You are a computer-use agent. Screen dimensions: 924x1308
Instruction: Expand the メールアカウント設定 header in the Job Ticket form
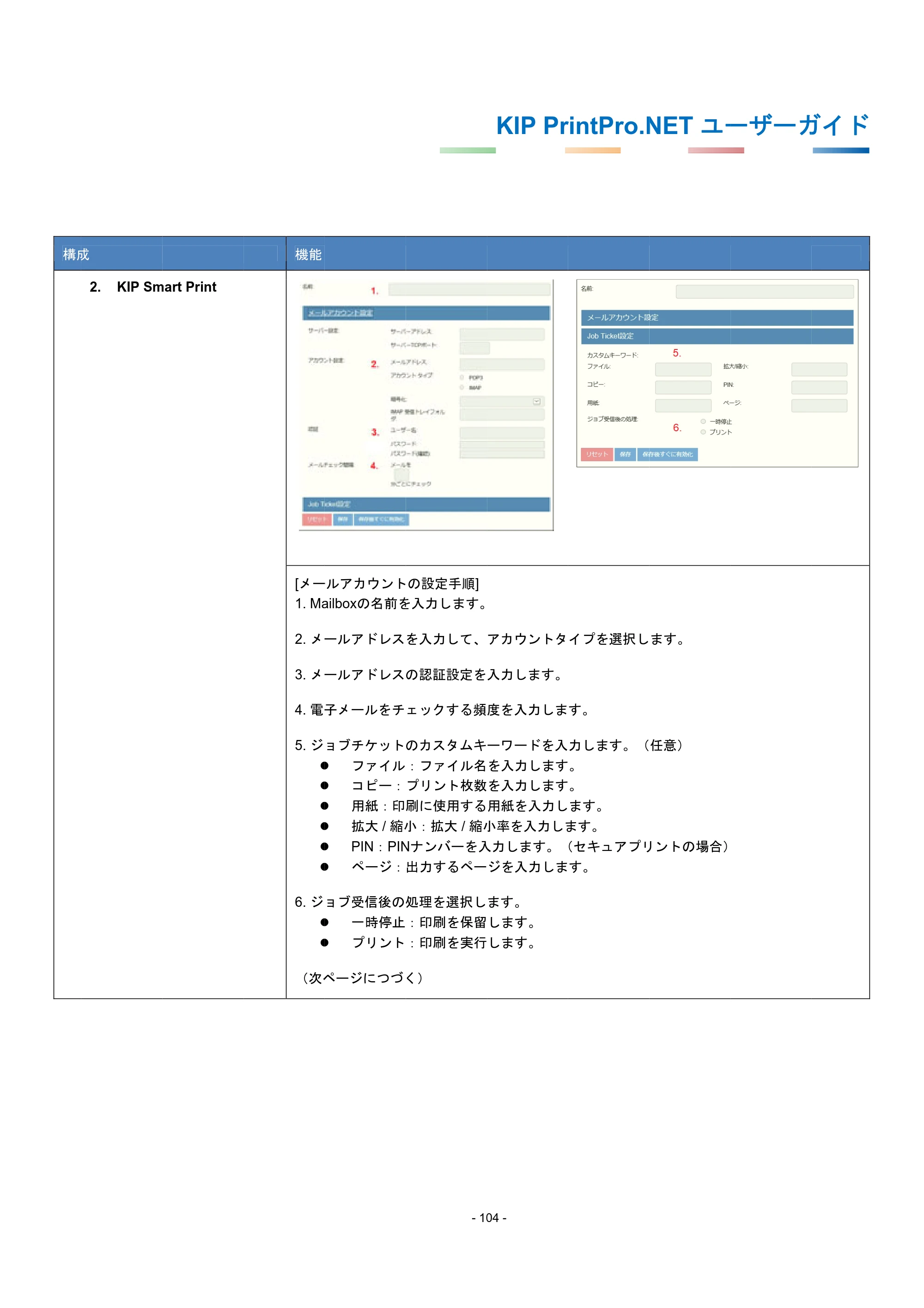tap(717, 318)
